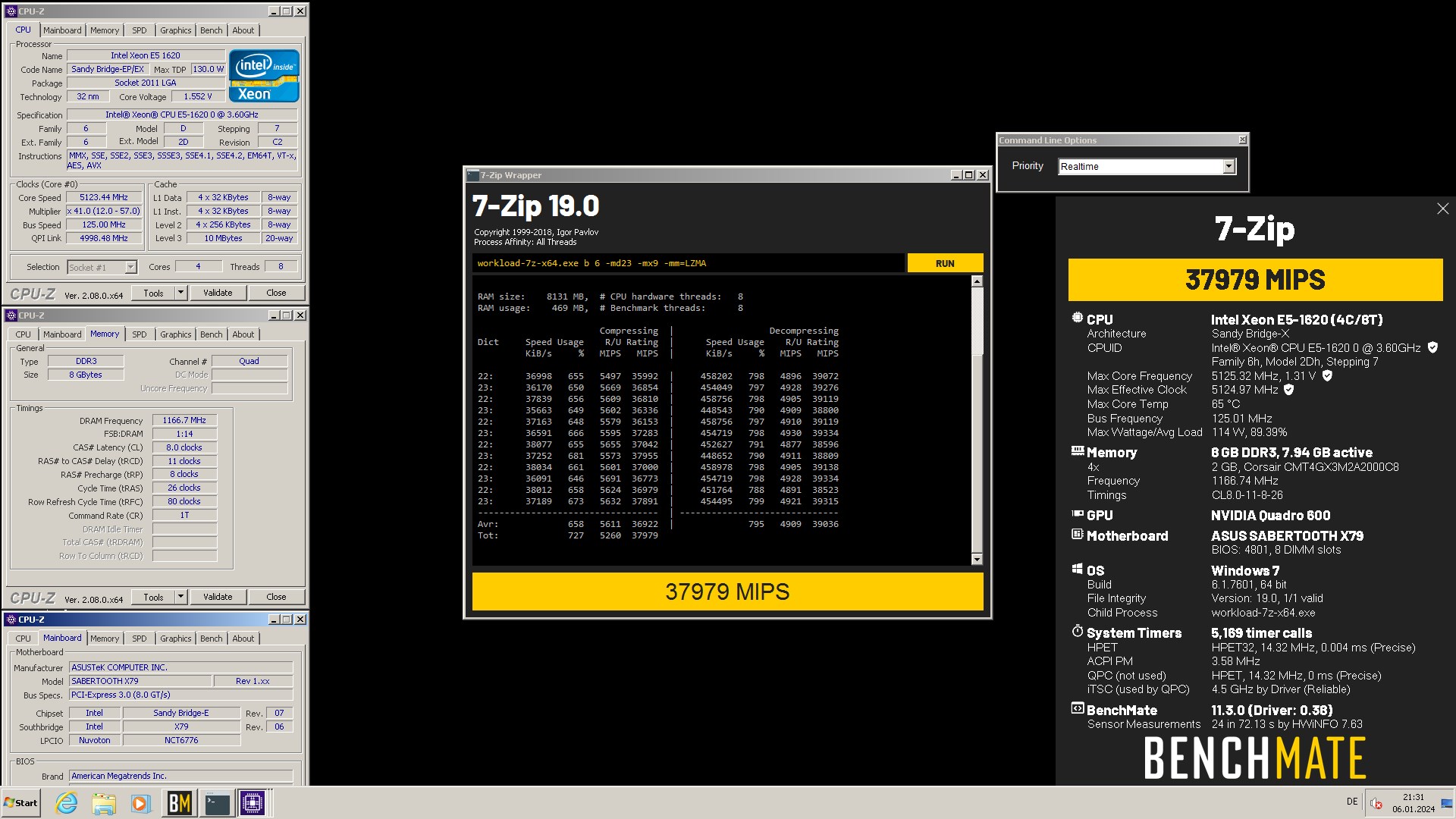
Task: Open CPU-Z taskbar icon
Action: (253, 803)
